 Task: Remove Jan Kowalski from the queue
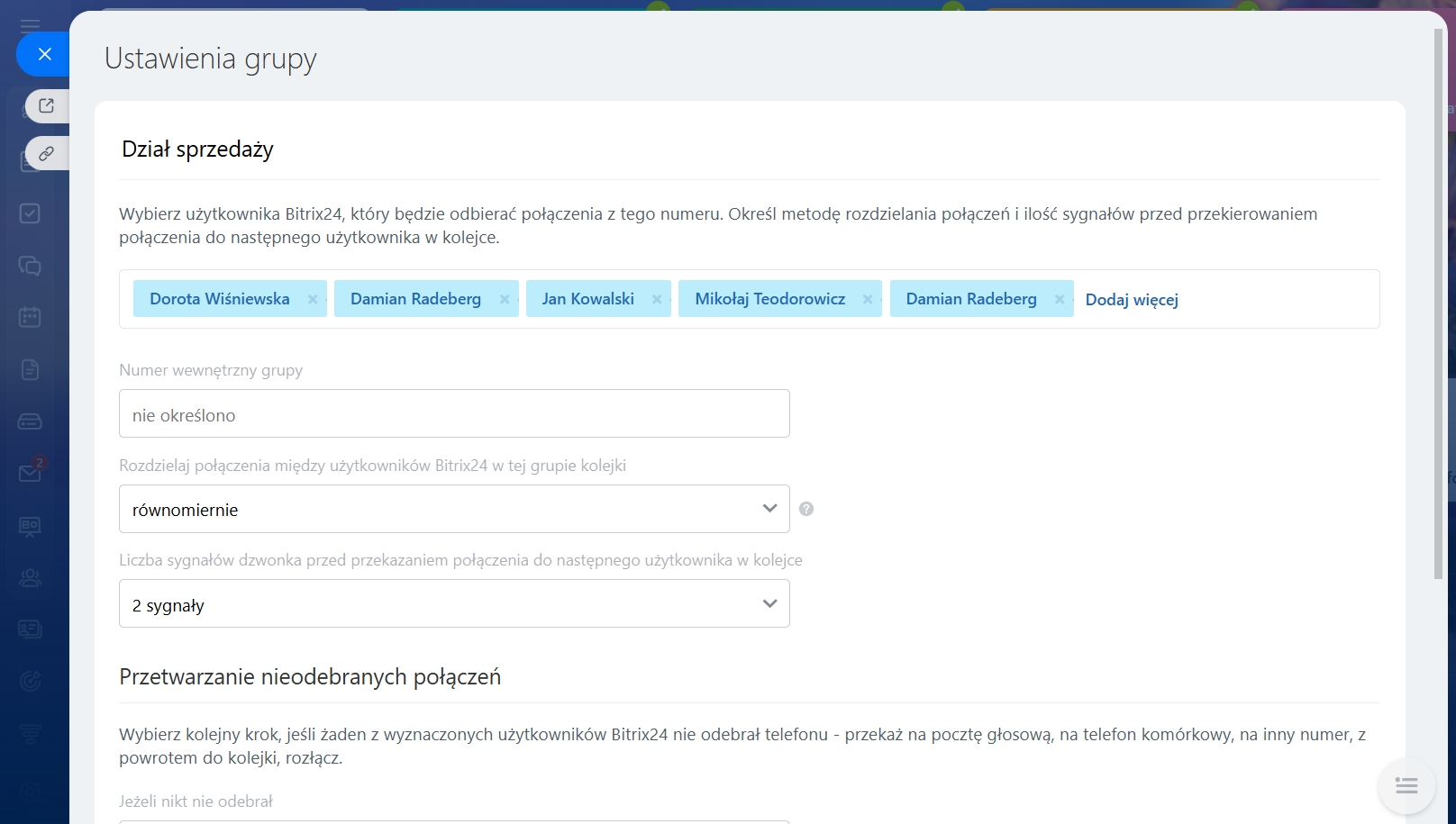657,299
